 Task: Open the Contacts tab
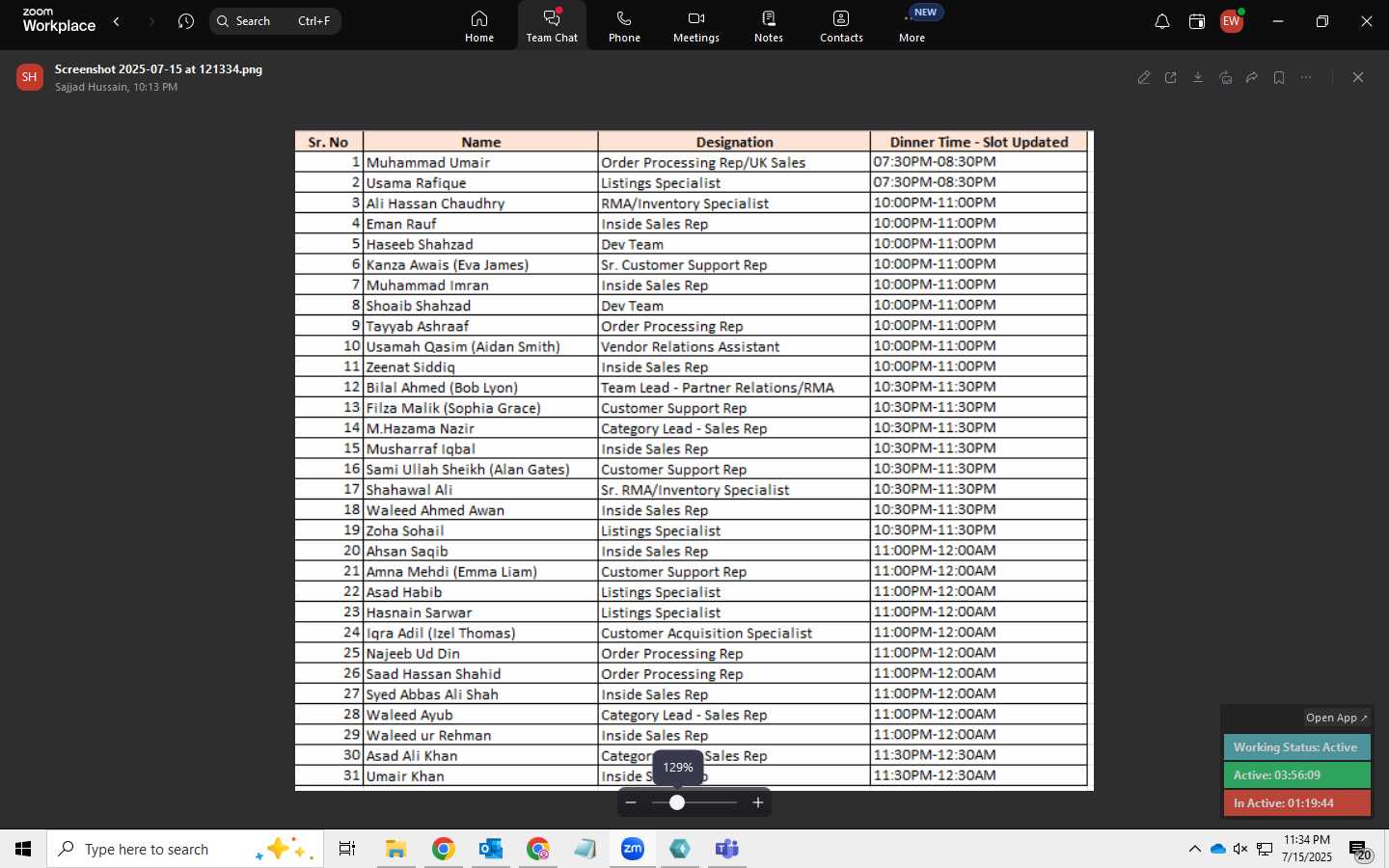click(841, 26)
